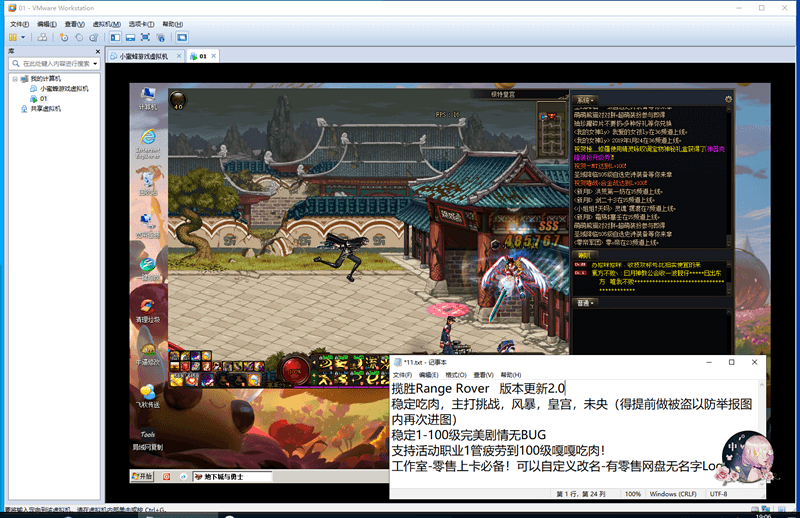Image resolution: width=800 pixels, height=518 pixels.
Task: Click the Tools desktop icon
Action: tap(148, 439)
